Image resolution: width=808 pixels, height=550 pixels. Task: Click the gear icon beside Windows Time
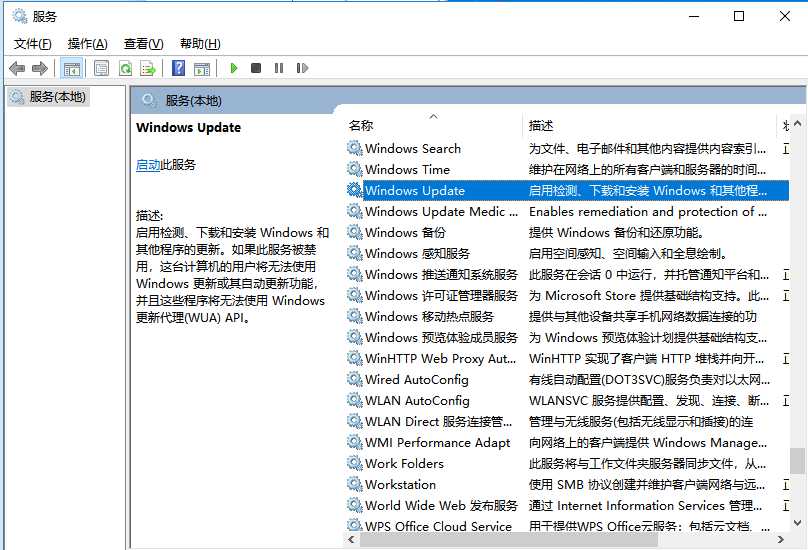355,169
